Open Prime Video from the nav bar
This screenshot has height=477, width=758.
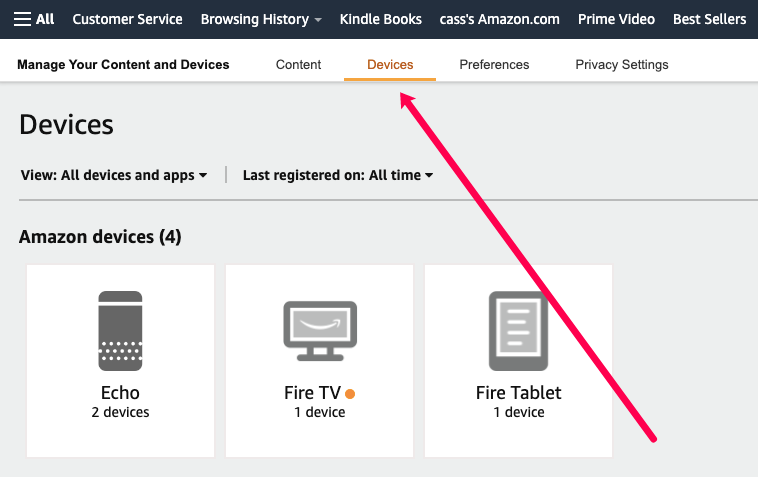616,19
